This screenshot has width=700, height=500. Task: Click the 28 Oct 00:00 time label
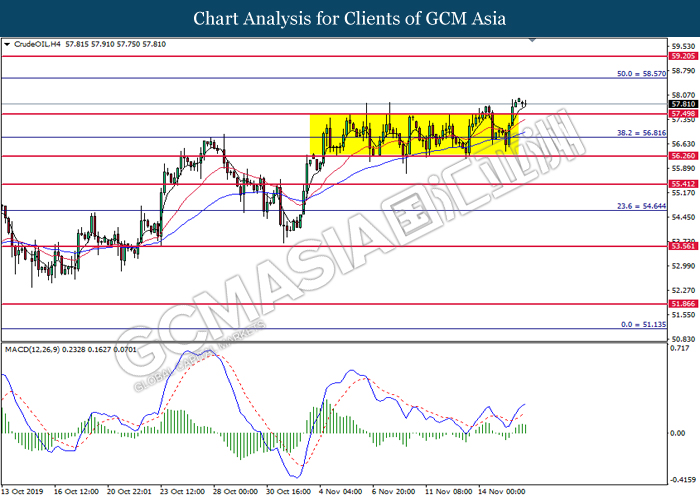tap(235, 492)
